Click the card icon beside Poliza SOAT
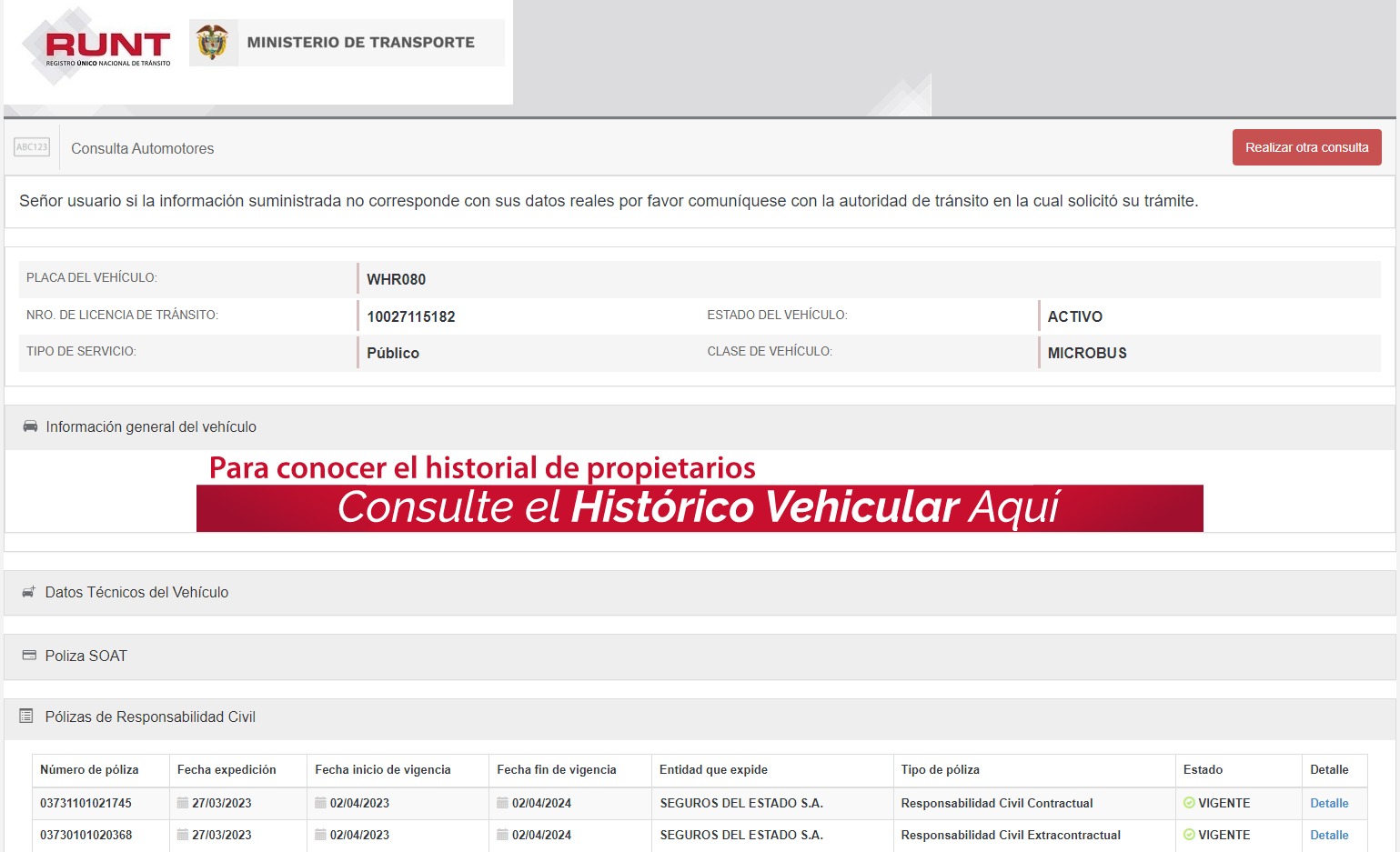The width and height of the screenshot is (1400, 852). click(x=29, y=656)
